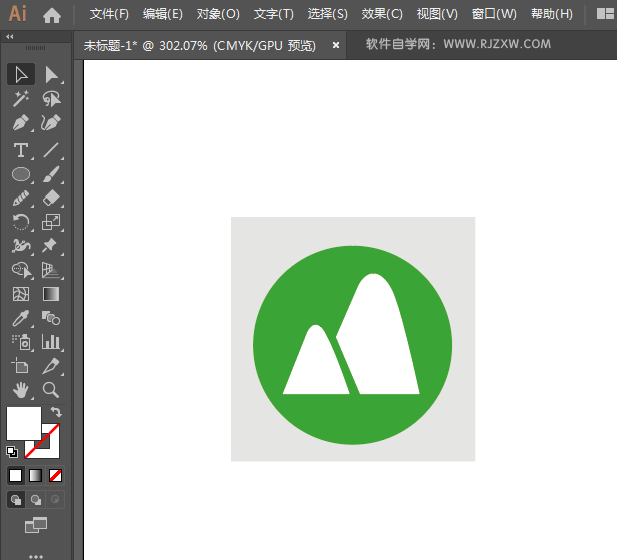
Task: Reset default fill and stroke
Action: (12, 452)
